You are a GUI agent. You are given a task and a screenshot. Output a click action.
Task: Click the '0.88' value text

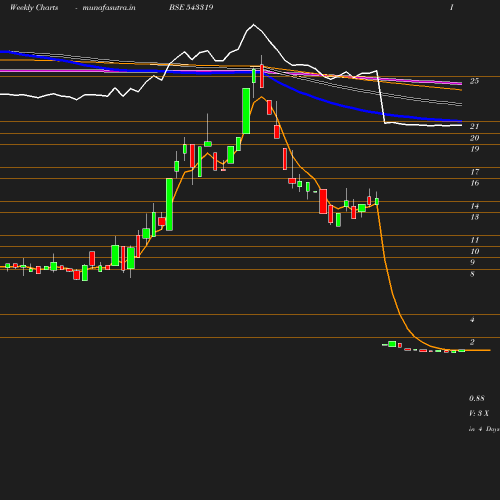[x=477, y=398]
